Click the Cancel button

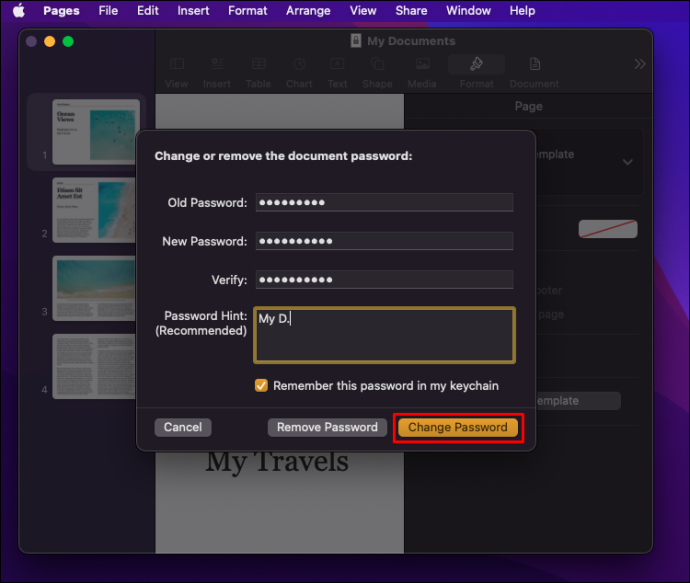pos(183,427)
